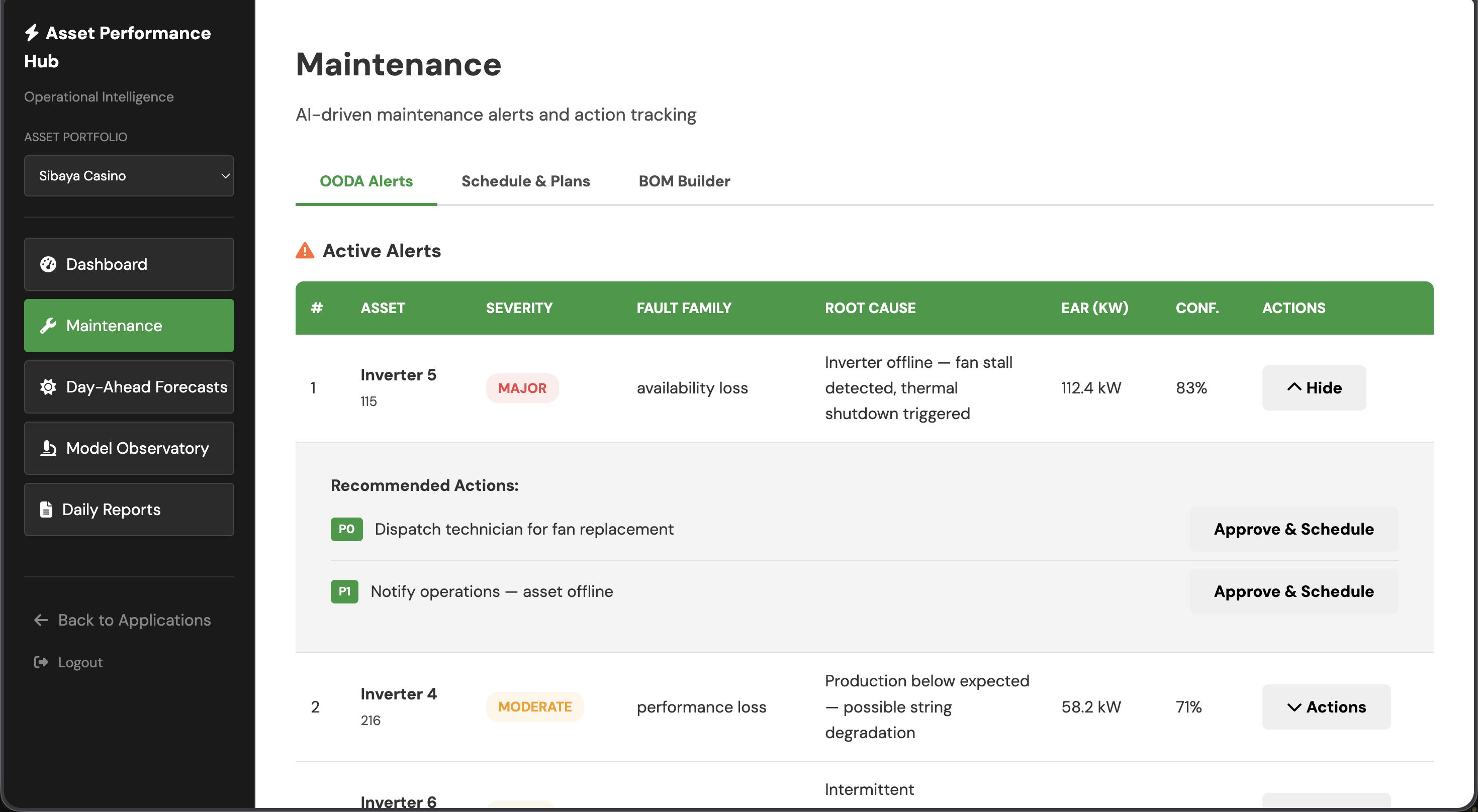Viewport: 1478px width, 812px height.
Task: Click asset ID 115 under Inverter 5
Action: [368, 401]
